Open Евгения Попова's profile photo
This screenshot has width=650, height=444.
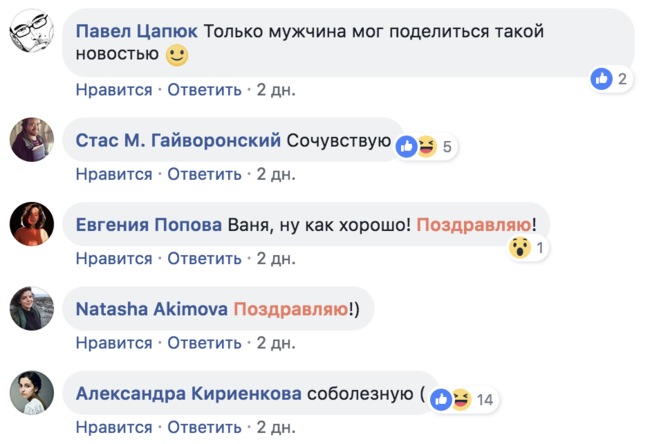(x=31, y=223)
